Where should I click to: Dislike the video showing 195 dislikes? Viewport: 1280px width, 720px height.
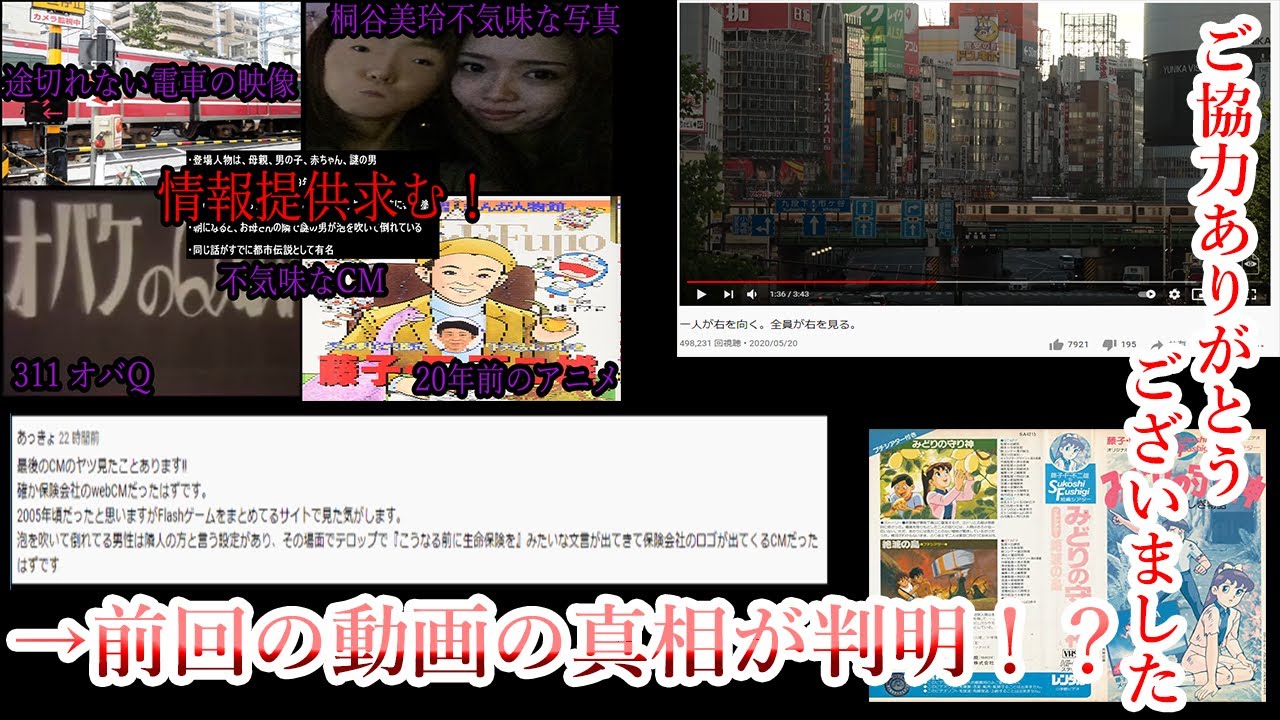1120,344
